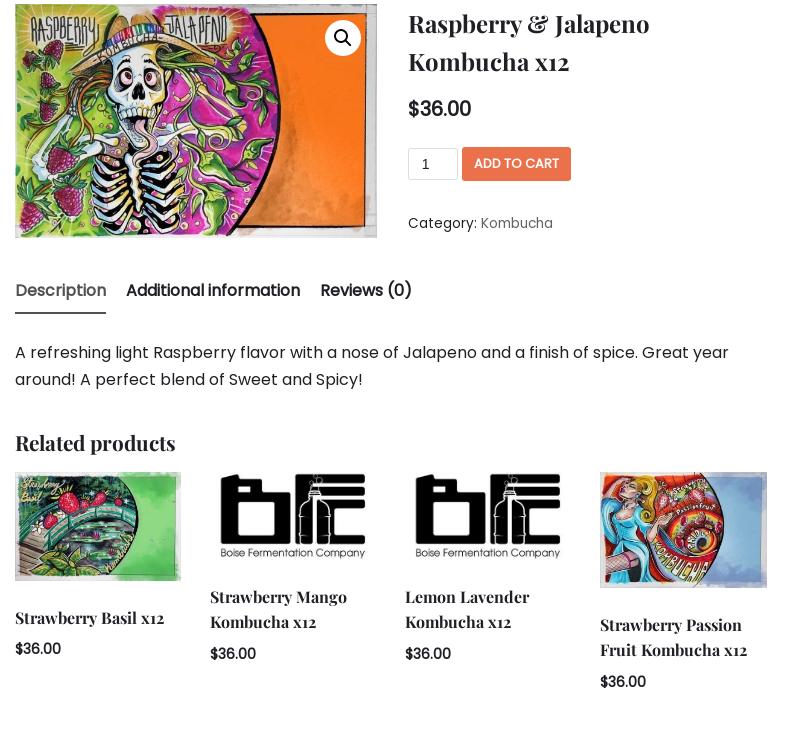Screen dimensions: 785x739
Task: Open the Lemon Lavender Kombucha x12 link
Action: (467, 609)
